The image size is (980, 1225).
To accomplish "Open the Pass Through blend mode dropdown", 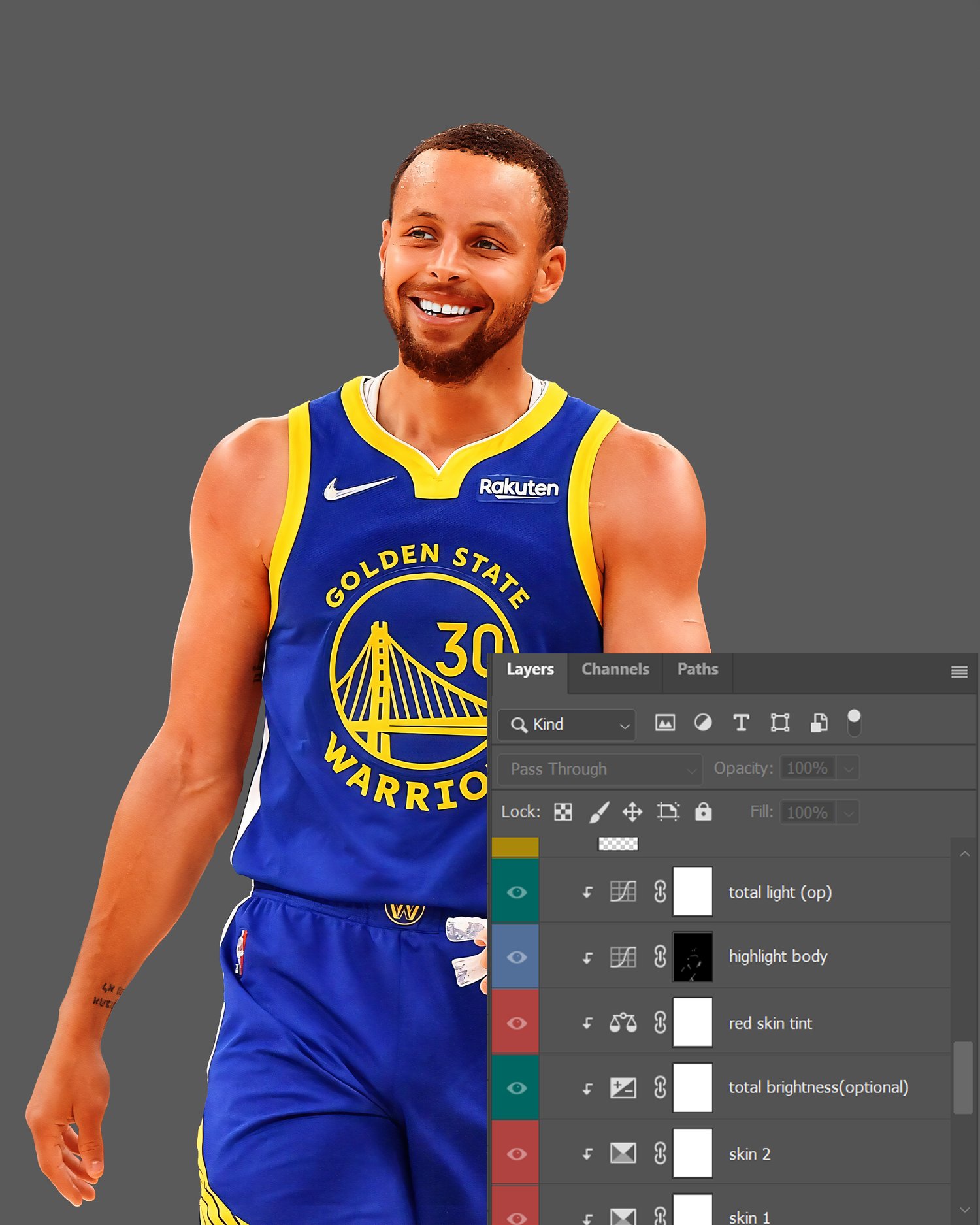I will click(600, 769).
